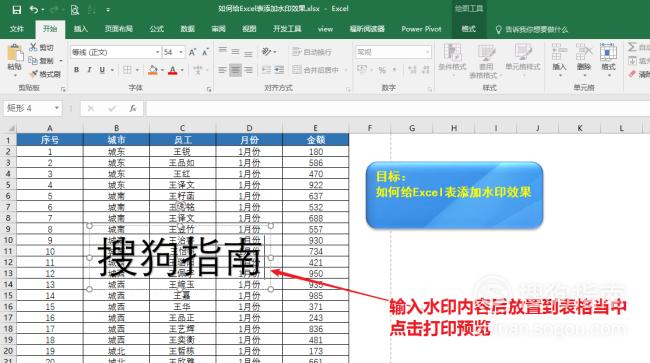This screenshot has width=650, height=363.
Task: Increase decimal places
Action: coord(412,70)
